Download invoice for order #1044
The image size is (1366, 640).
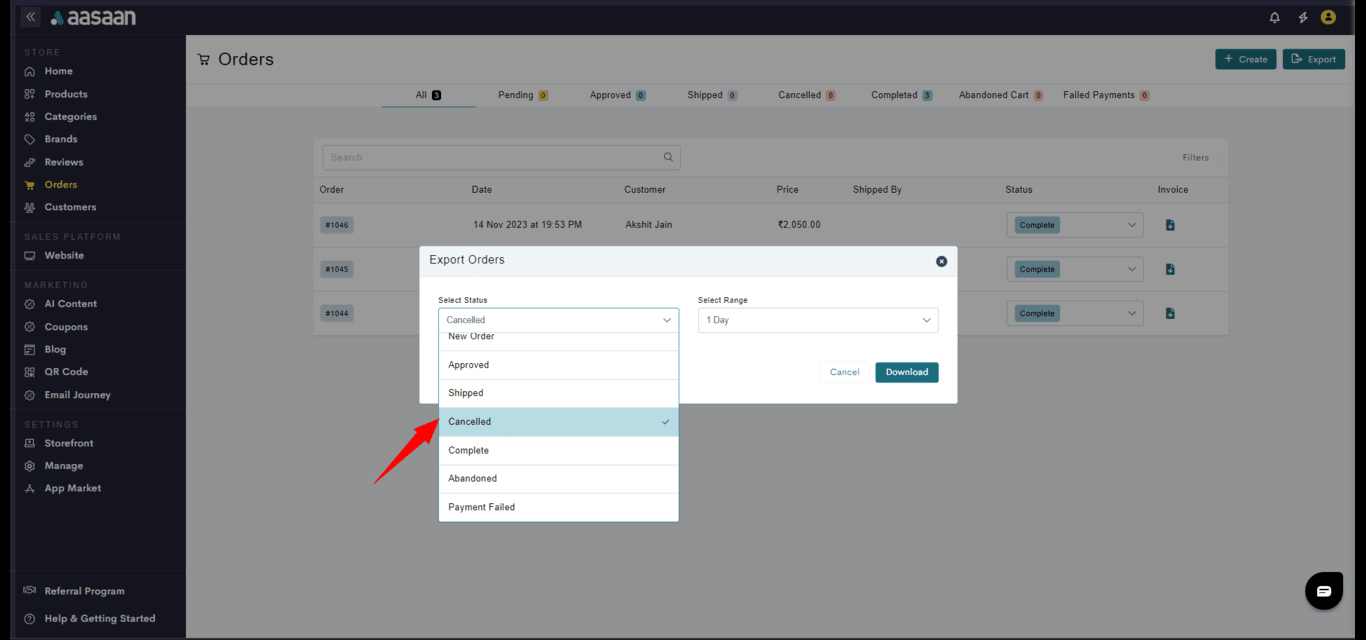coord(1170,313)
